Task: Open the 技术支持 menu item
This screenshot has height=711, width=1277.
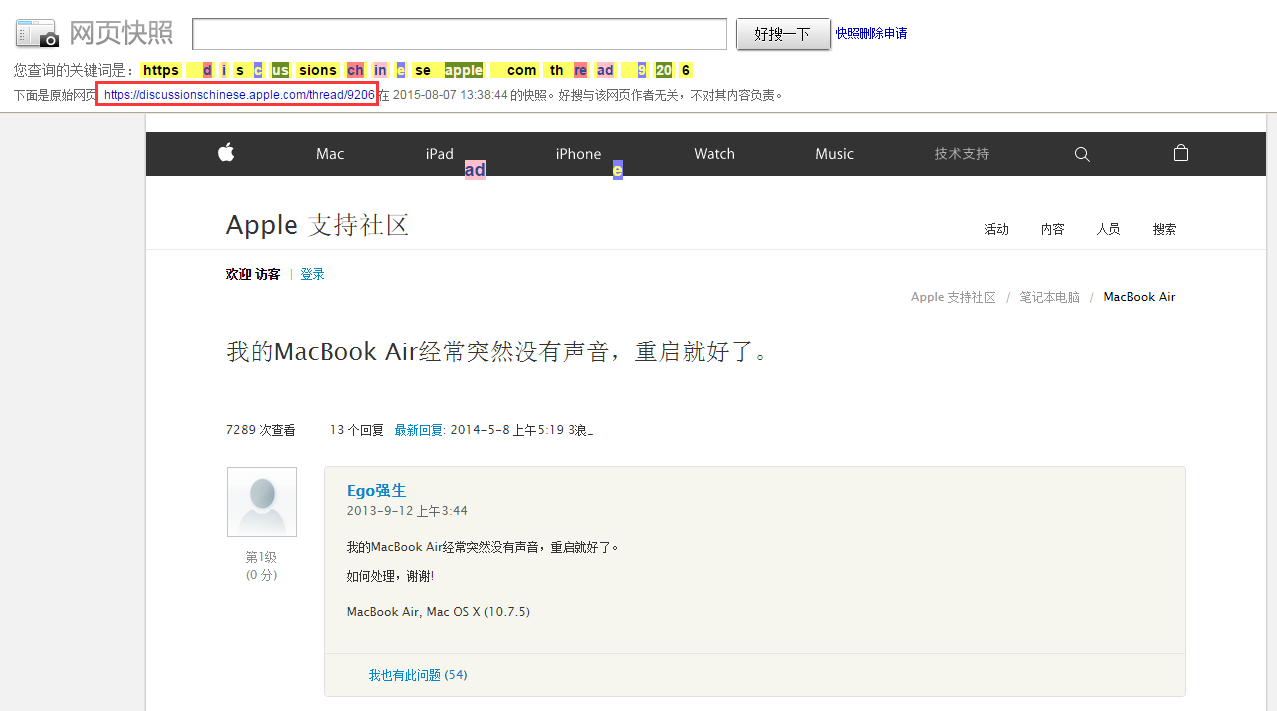Action: click(x=962, y=154)
